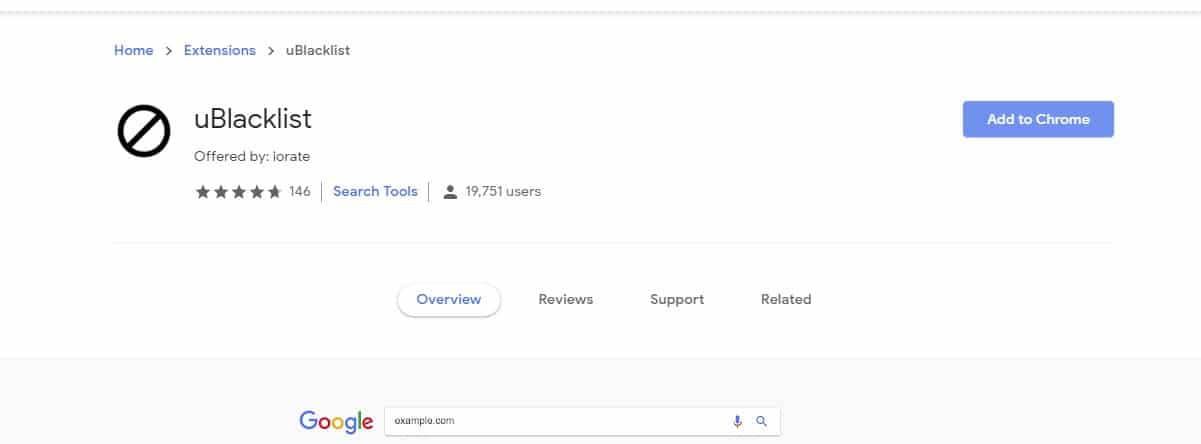Open the Search Tools category link
This screenshot has height=444, width=1201.
[x=375, y=191]
